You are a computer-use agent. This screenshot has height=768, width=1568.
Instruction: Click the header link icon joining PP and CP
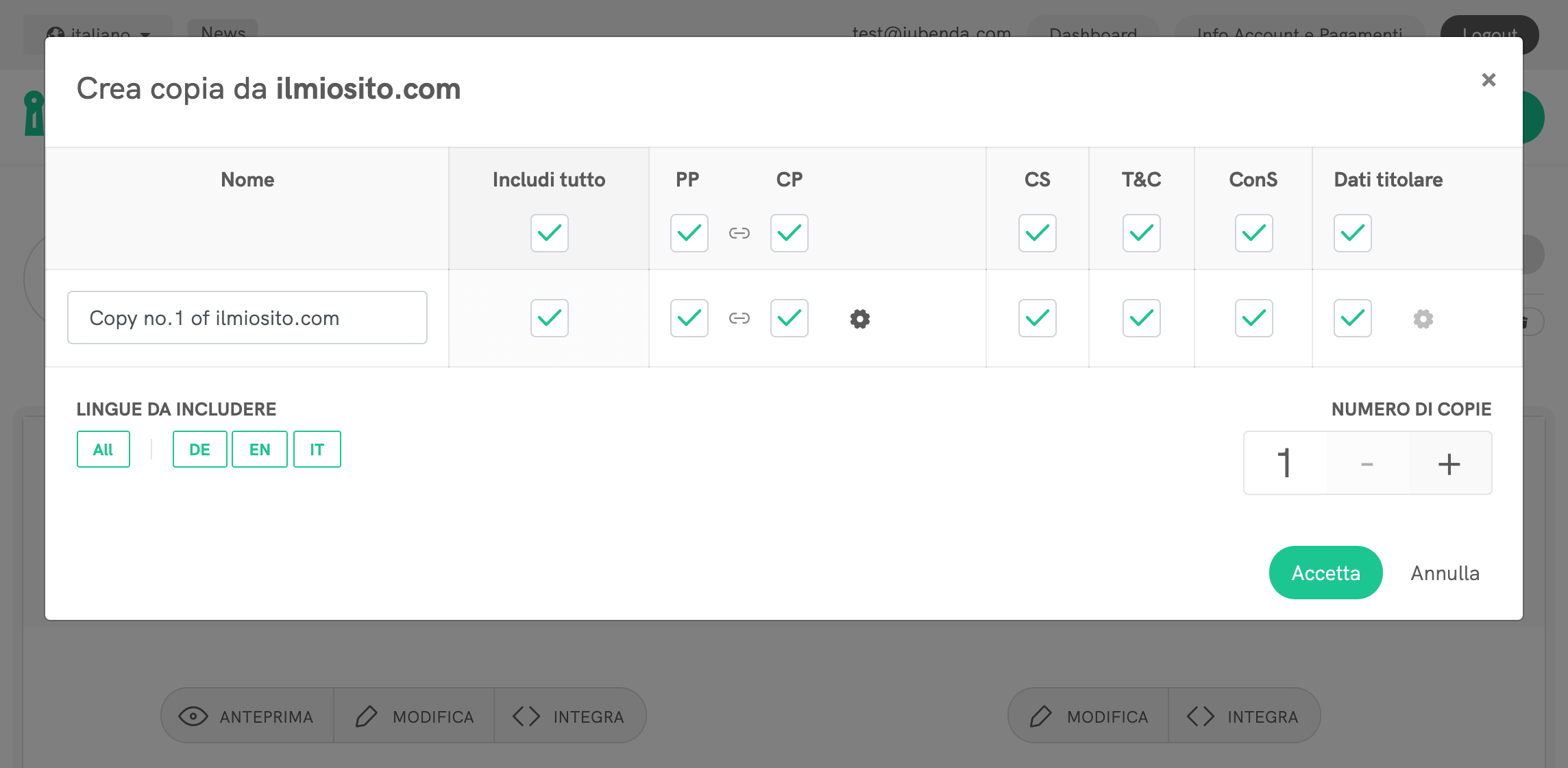[x=739, y=233]
